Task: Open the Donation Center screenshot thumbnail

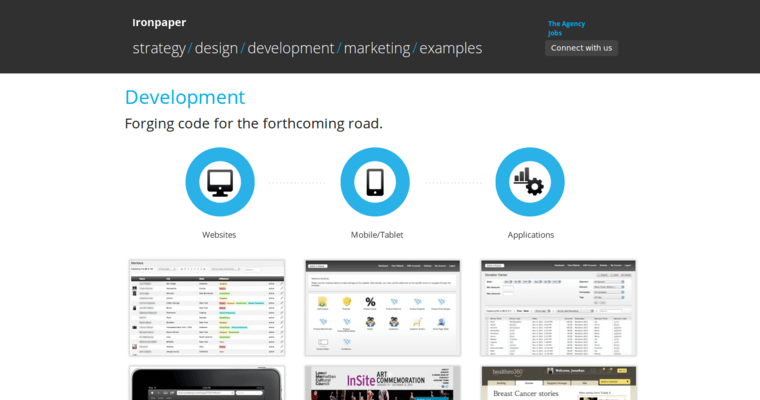Action: click(x=558, y=307)
